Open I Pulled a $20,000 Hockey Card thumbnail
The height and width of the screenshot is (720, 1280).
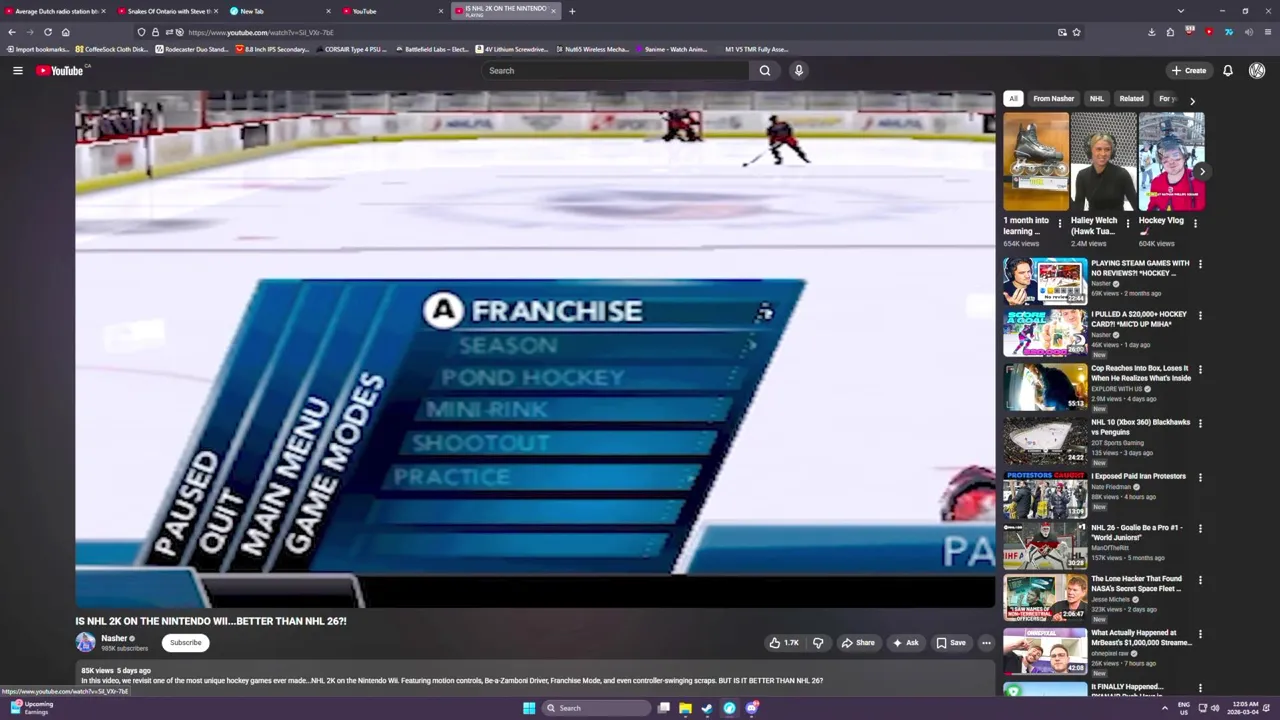[1045, 333]
